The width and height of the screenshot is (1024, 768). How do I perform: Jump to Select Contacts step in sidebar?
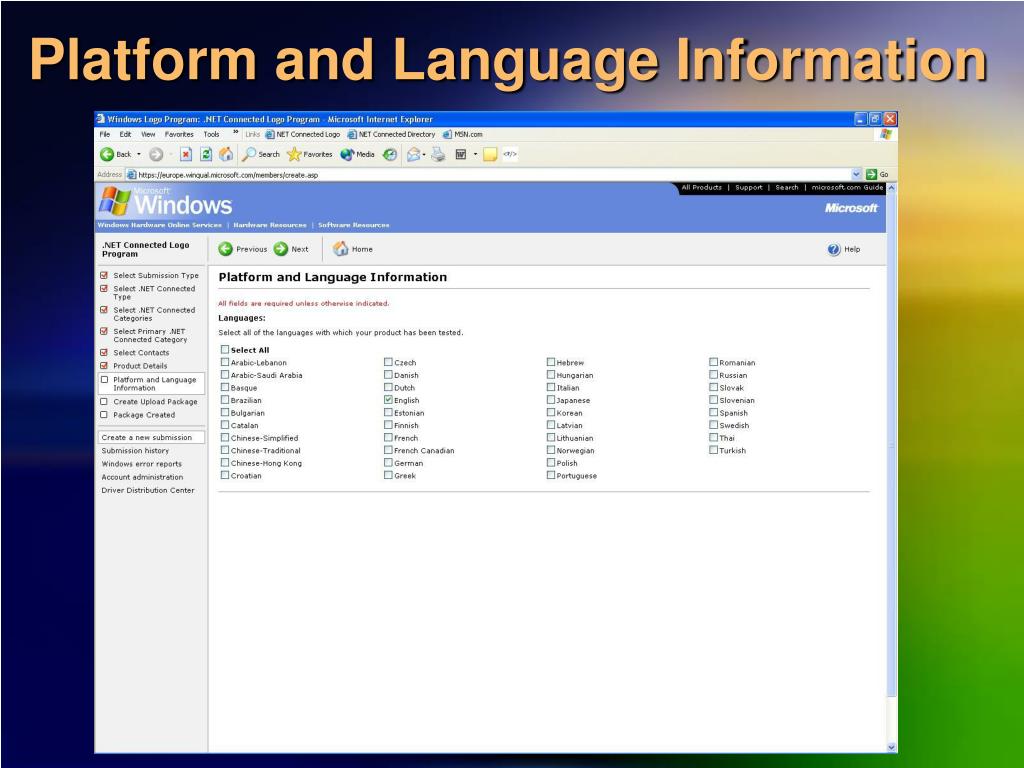click(x=141, y=353)
